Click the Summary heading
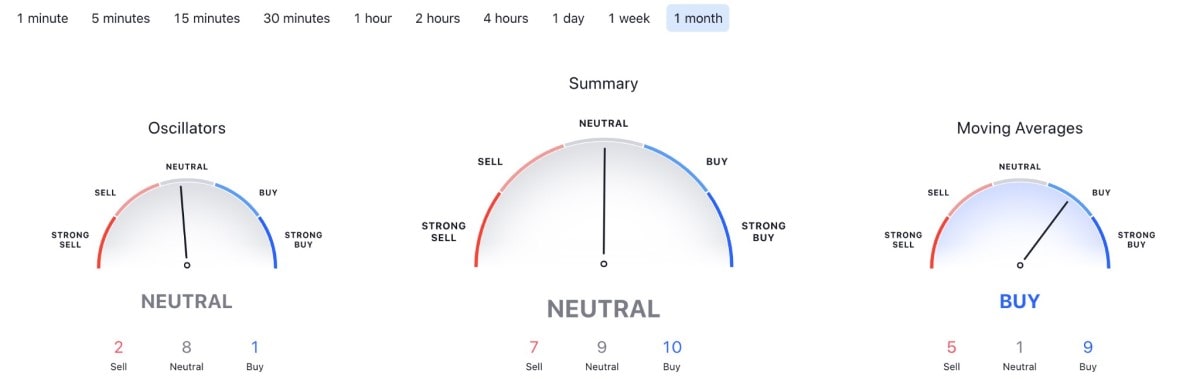Image resolution: width=1200 pixels, height=379 pixels. point(603,84)
